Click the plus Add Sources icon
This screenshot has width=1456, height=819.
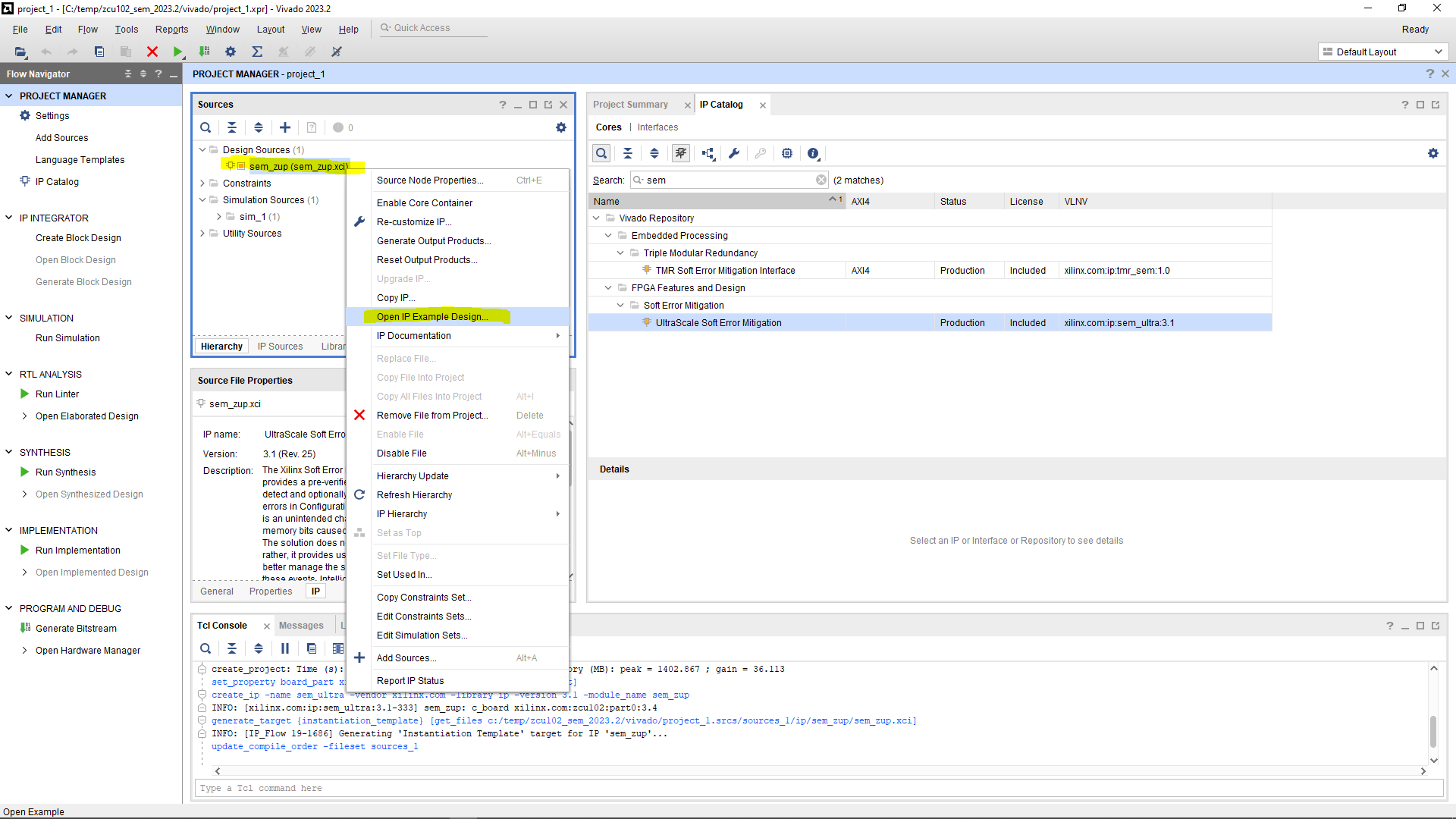click(x=285, y=127)
